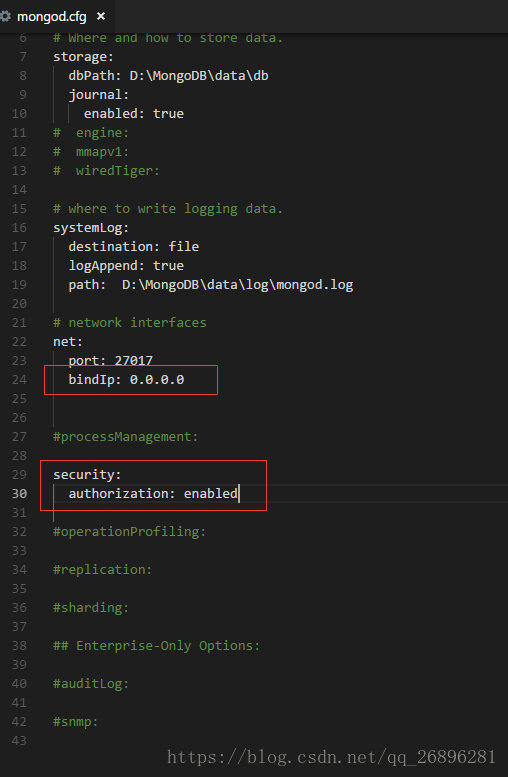Click the 'systemLog:' line
508x777 pixels.
pyautogui.click(x=91, y=227)
